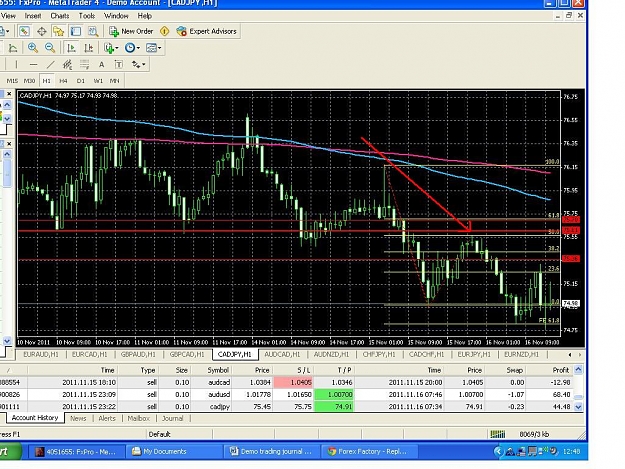Open the Help menu

145,16
